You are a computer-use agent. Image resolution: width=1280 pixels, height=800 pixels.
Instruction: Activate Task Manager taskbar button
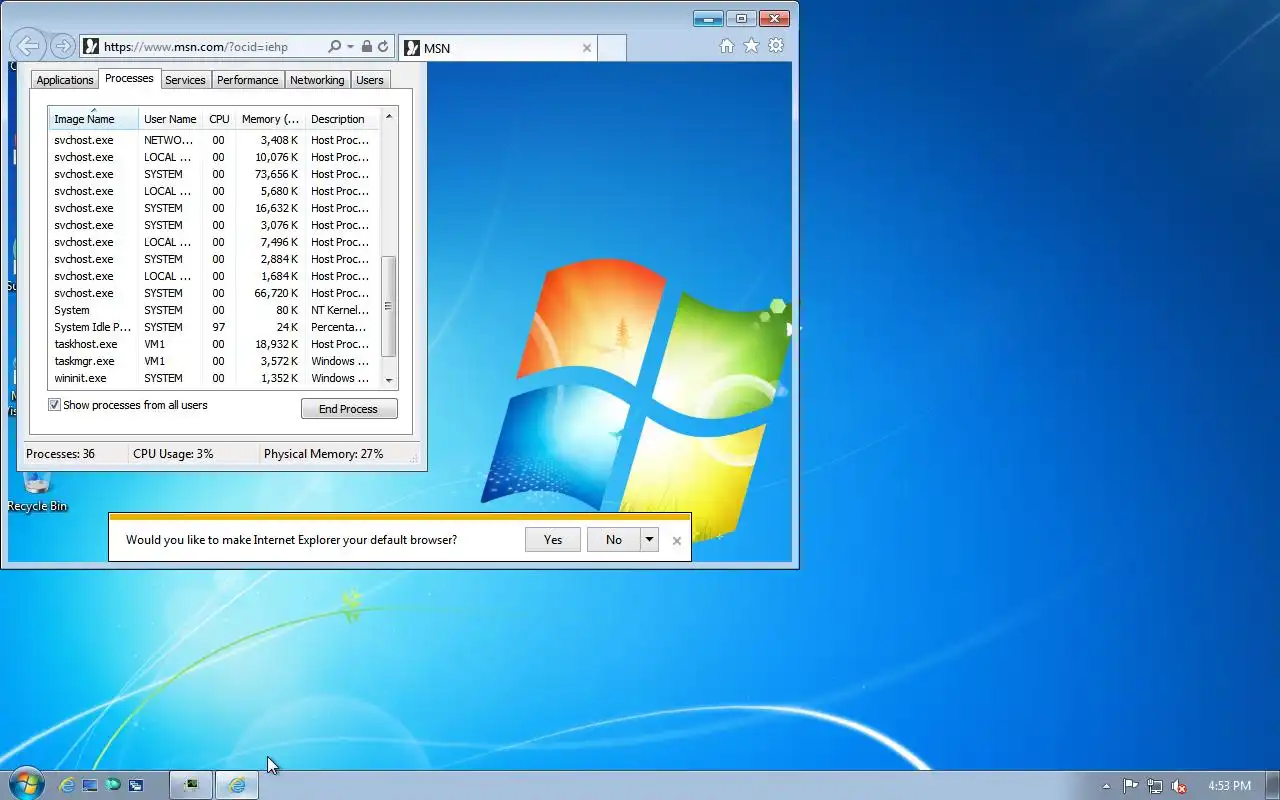pyautogui.click(x=190, y=785)
